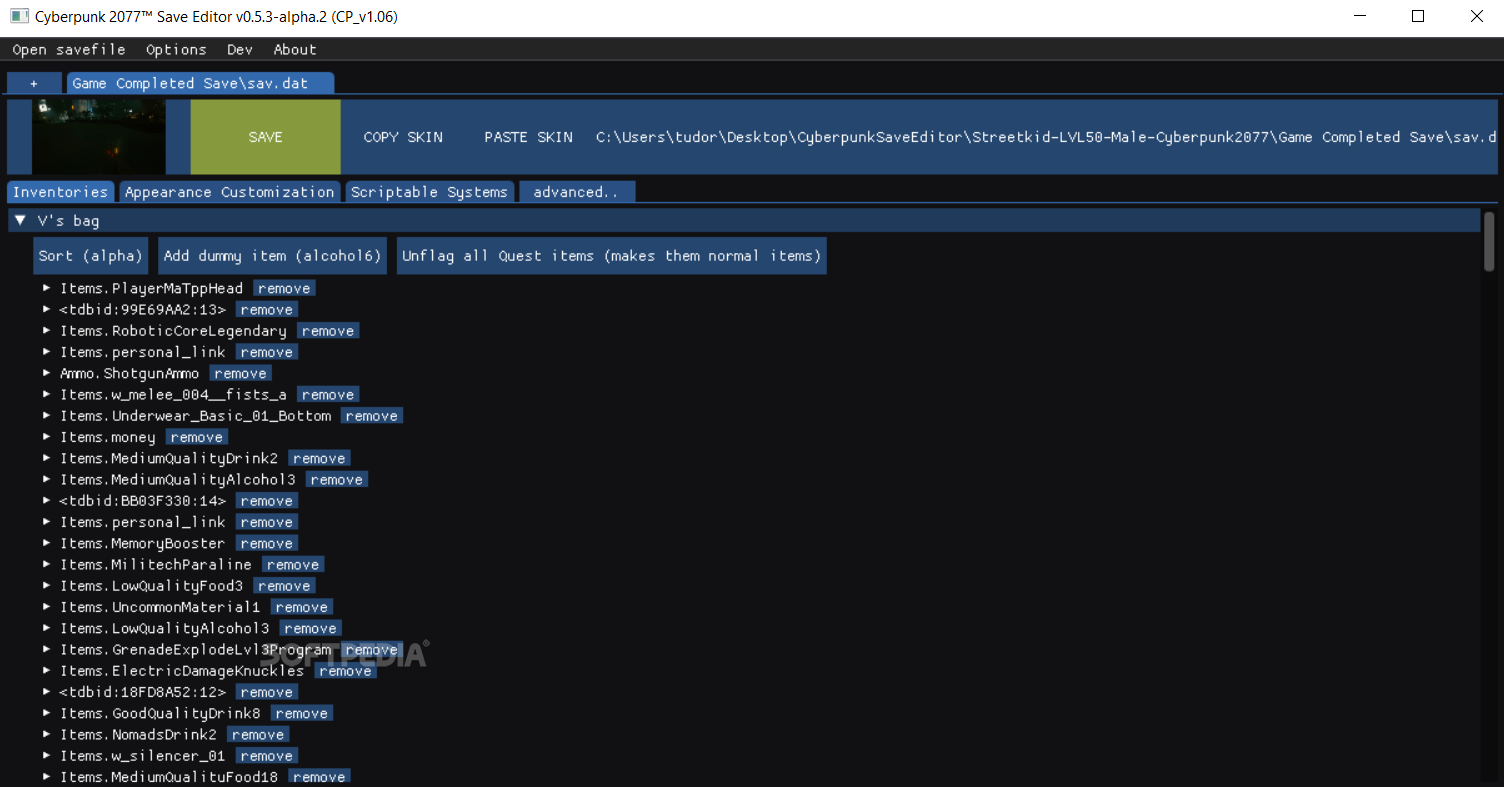Expand Items.PlayerMaTppHead tree node
This screenshot has height=787, width=1504.
[x=47, y=288]
